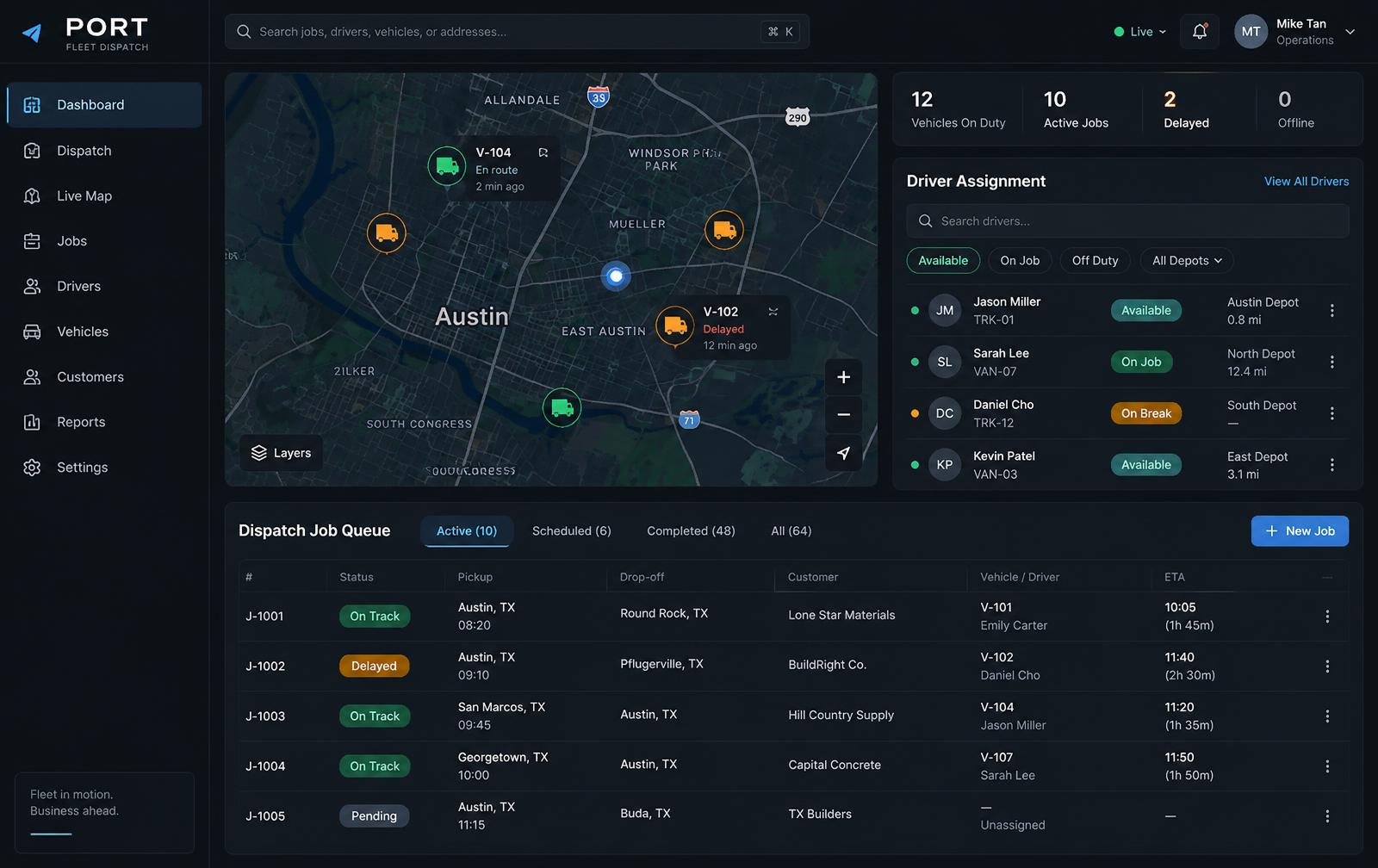Viewport: 1378px width, 868px height.
Task: Open the notifications bell
Action: click(x=1199, y=32)
